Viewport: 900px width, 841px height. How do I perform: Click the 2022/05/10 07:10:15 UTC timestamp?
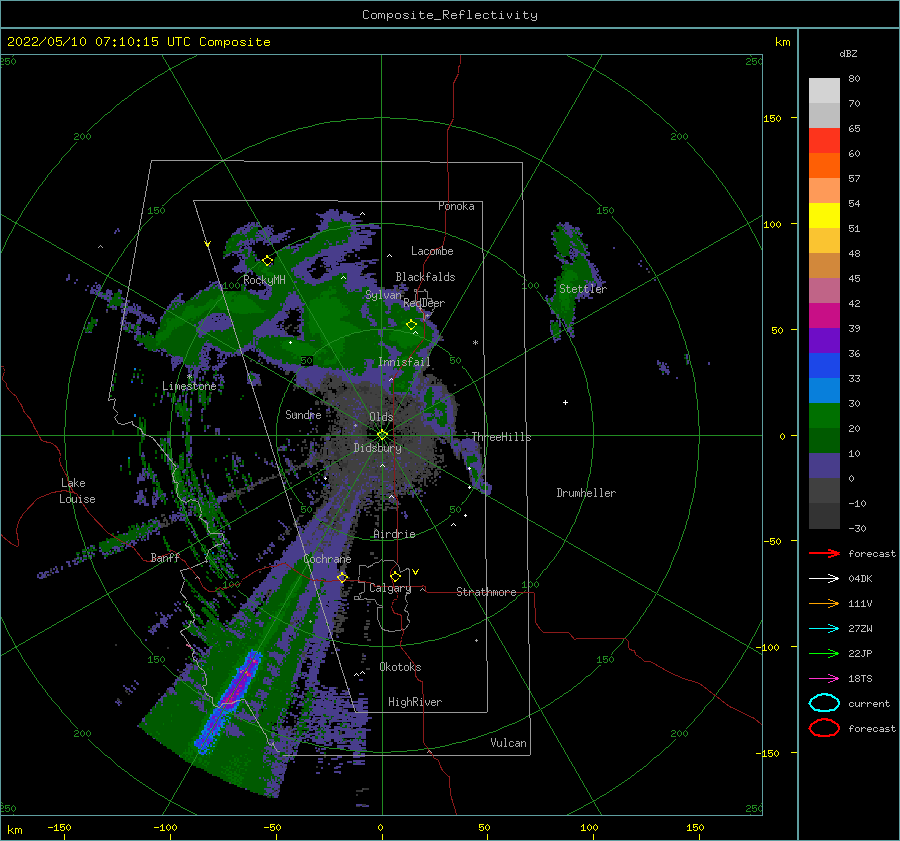click(99, 42)
